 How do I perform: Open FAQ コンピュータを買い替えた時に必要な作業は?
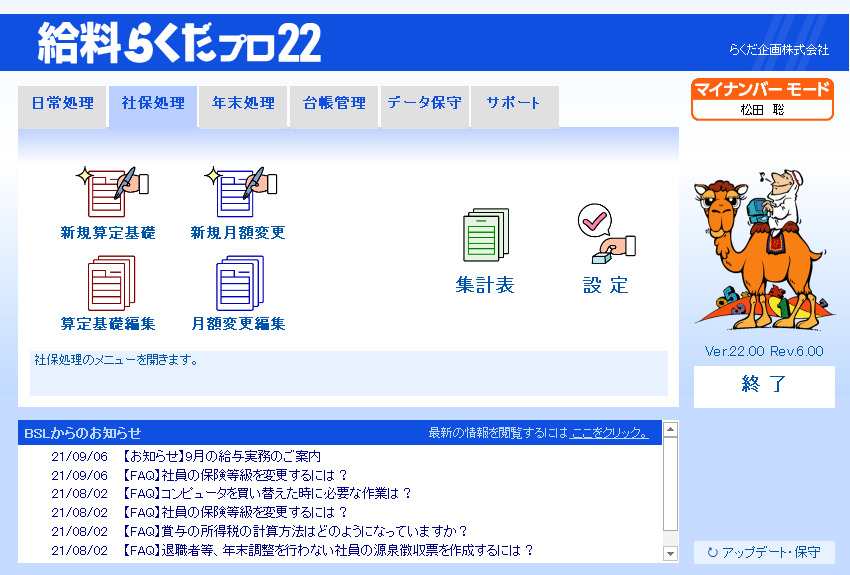(x=266, y=494)
